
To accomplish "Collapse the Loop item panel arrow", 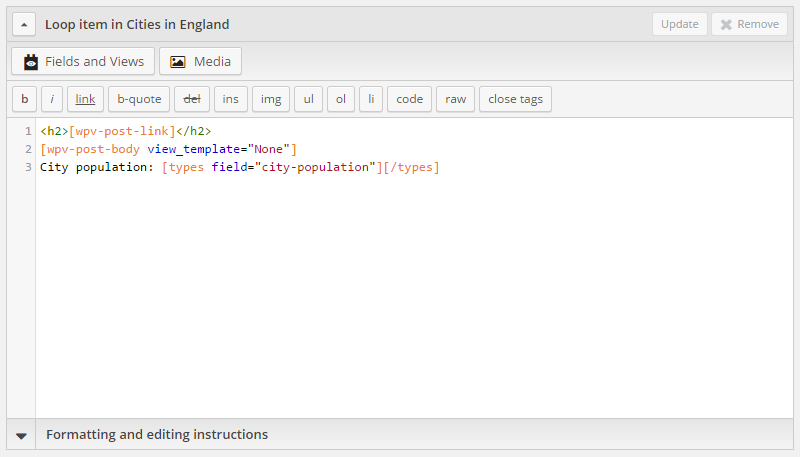I will 25,24.
